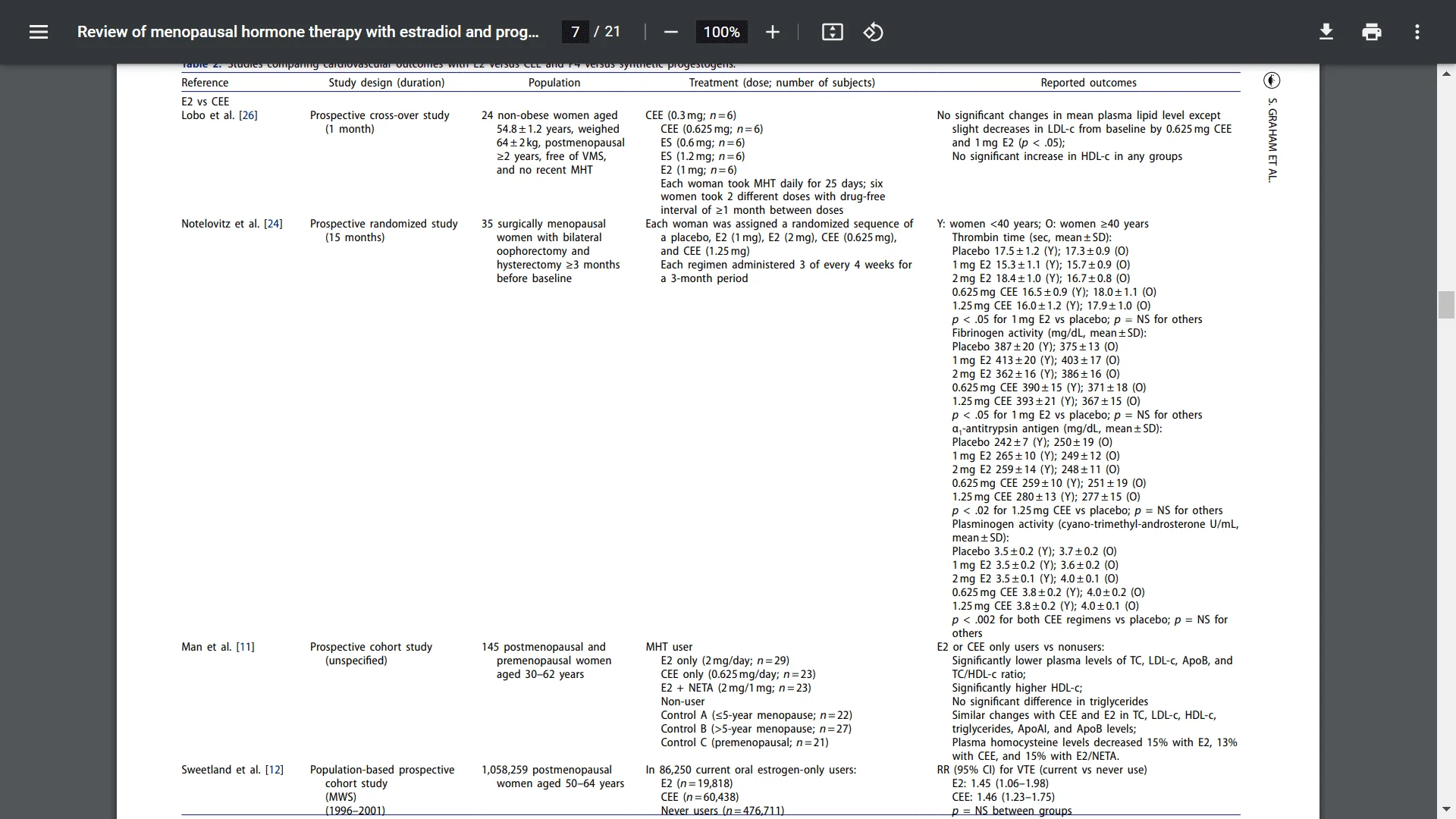Click the text '145 postmenopausal and'
This screenshot has height=819, width=1456.
[543, 647]
